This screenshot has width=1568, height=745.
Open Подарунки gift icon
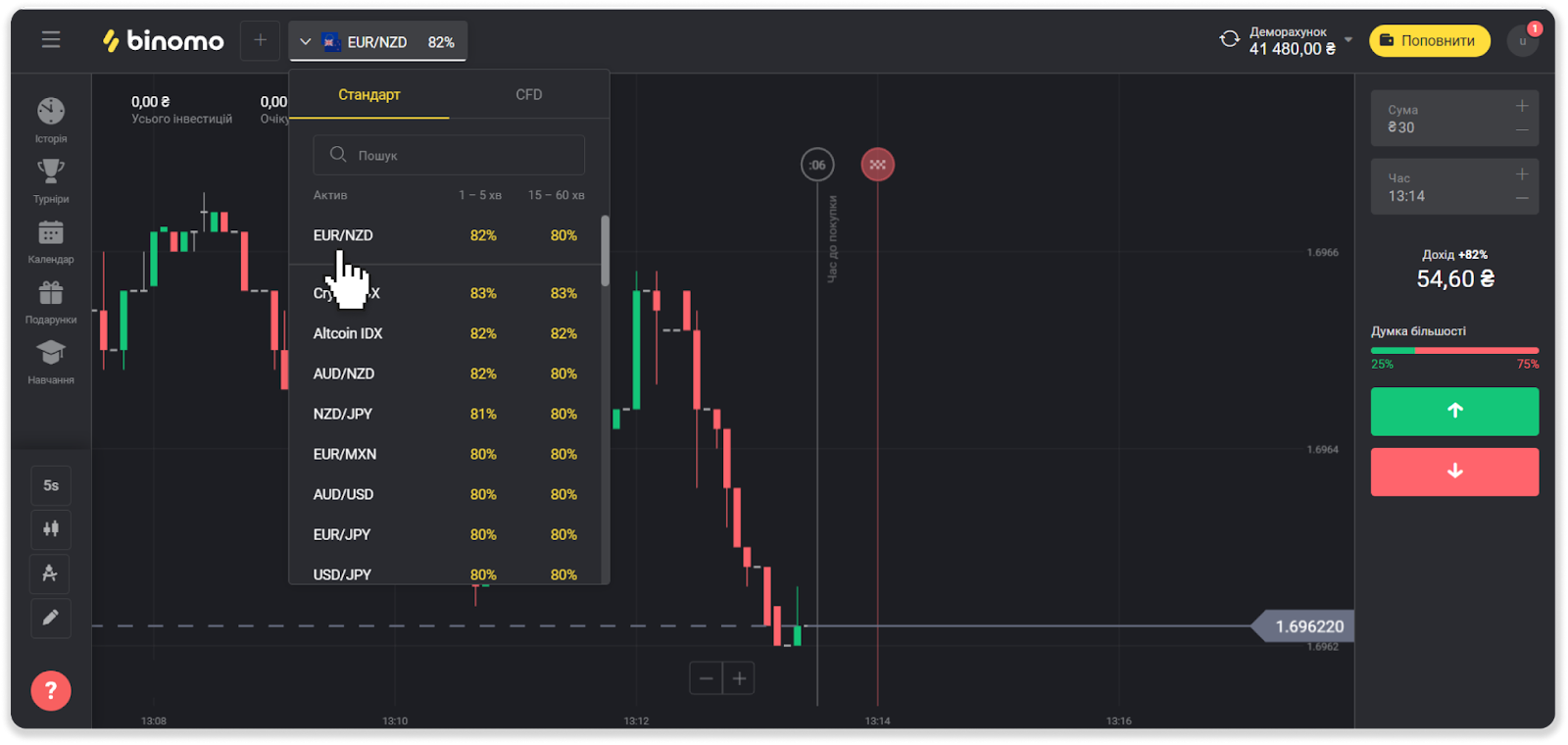click(51, 293)
